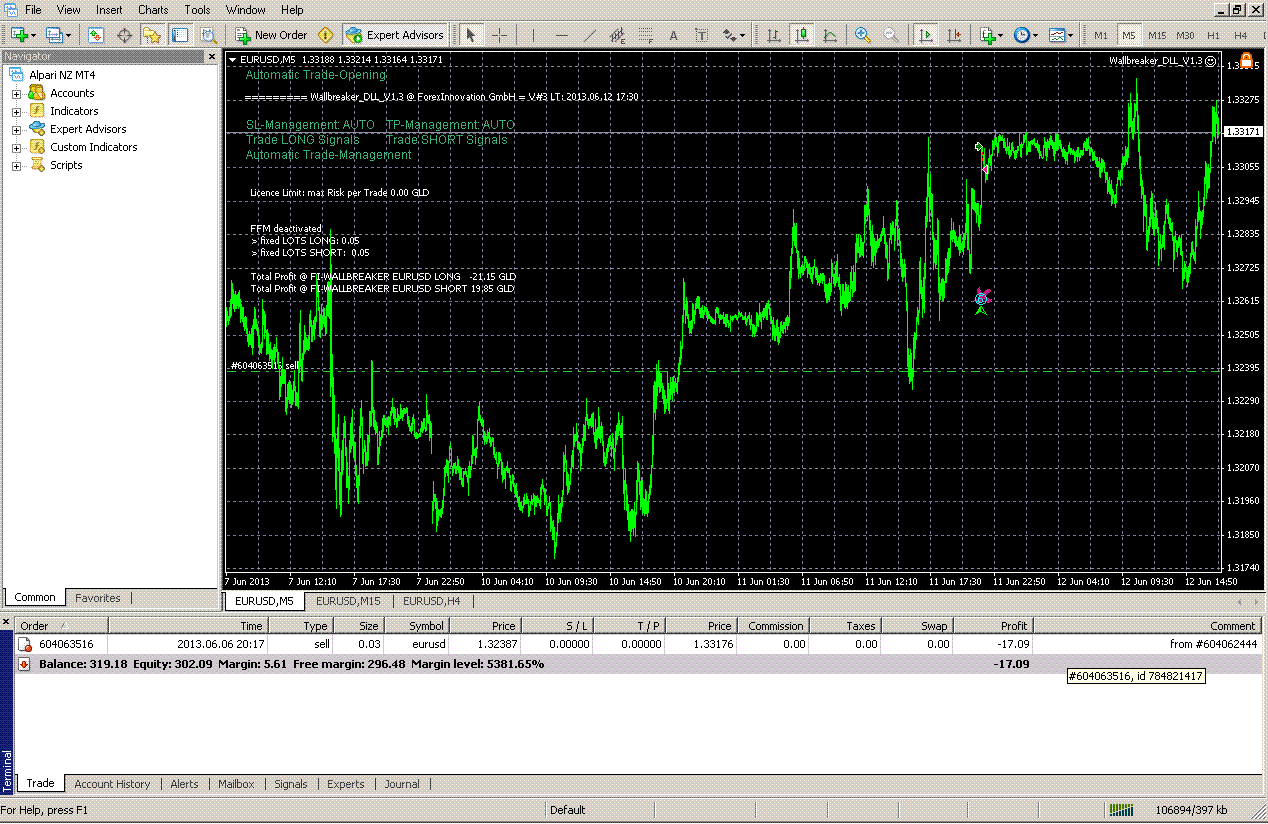Image resolution: width=1268 pixels, height=824 pixels.
Task: Select the Draw Text Label tool
Action: (701, 35)
